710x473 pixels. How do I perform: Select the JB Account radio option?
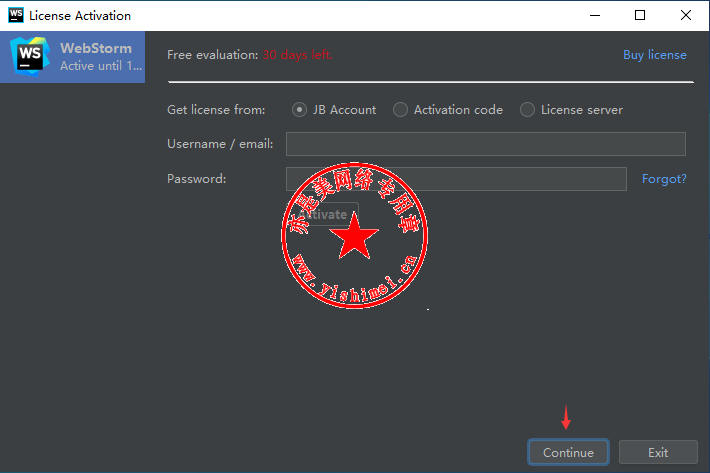(x=299, y=110)
